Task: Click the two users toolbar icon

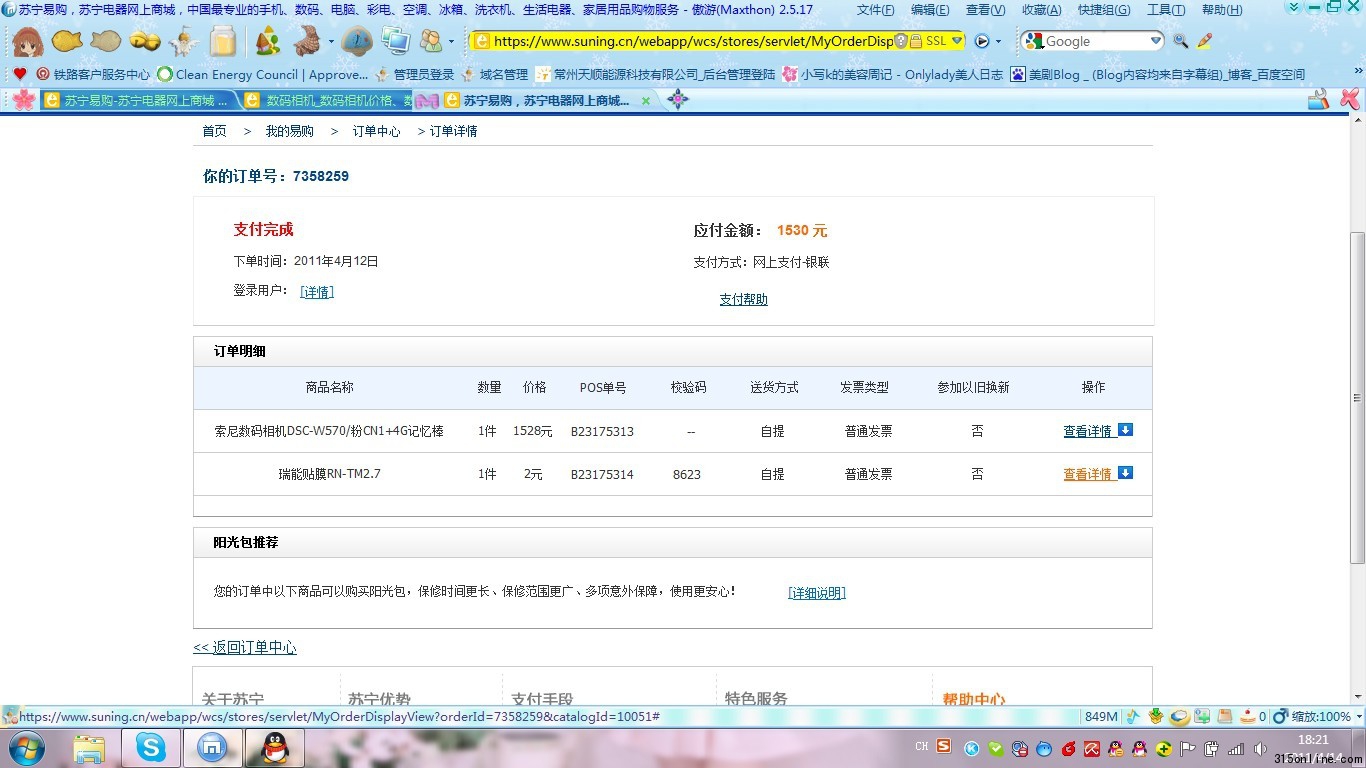Action: coord(431,41)
